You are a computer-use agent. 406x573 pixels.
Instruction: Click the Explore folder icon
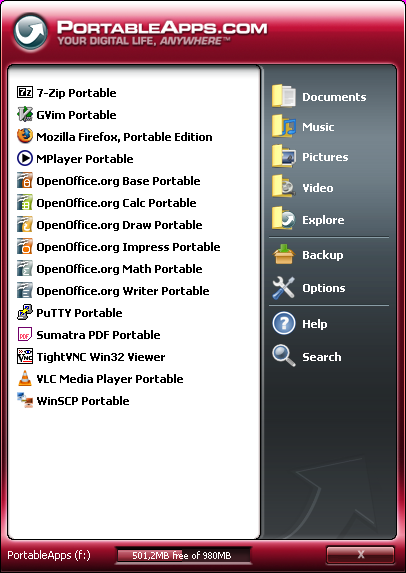[283, 219]
